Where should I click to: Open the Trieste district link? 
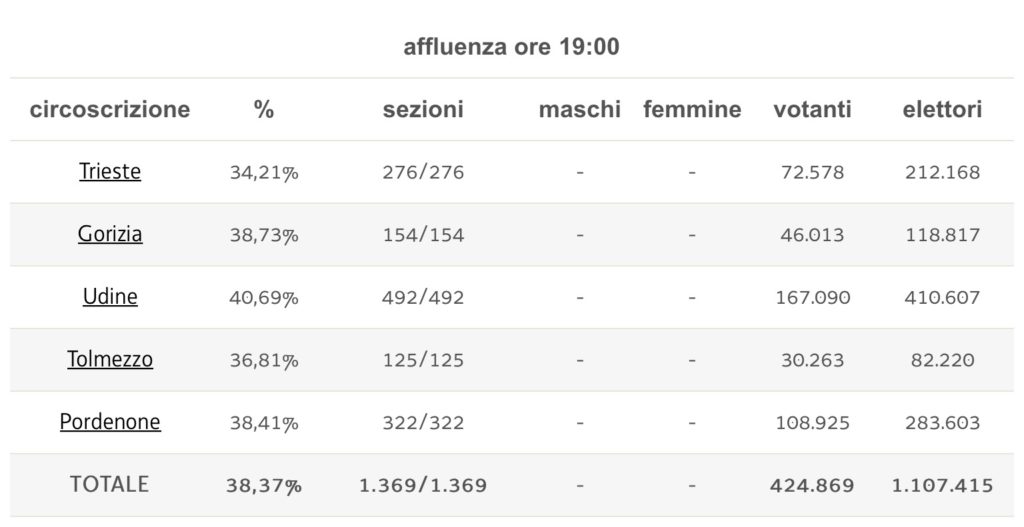click(110, 171)
